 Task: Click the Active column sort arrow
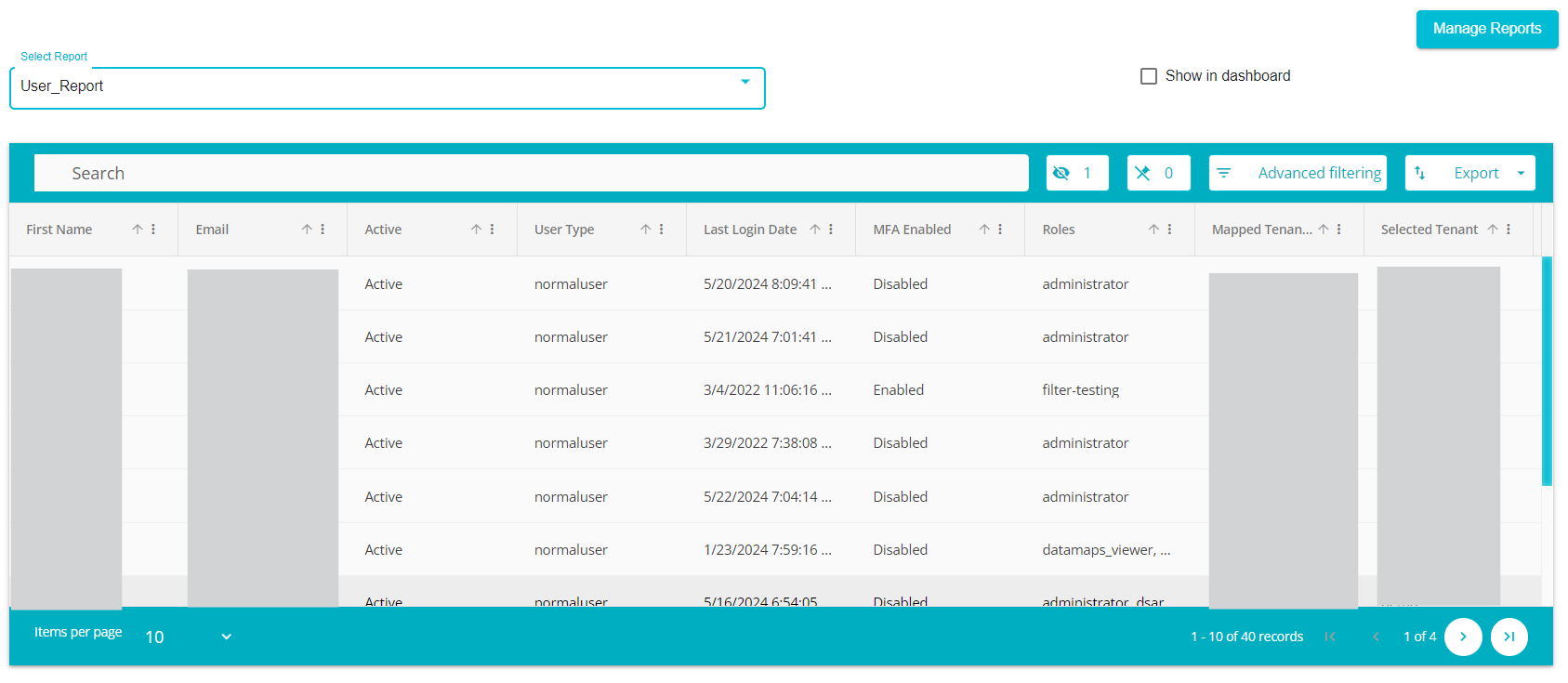click(x=476, y=230)
